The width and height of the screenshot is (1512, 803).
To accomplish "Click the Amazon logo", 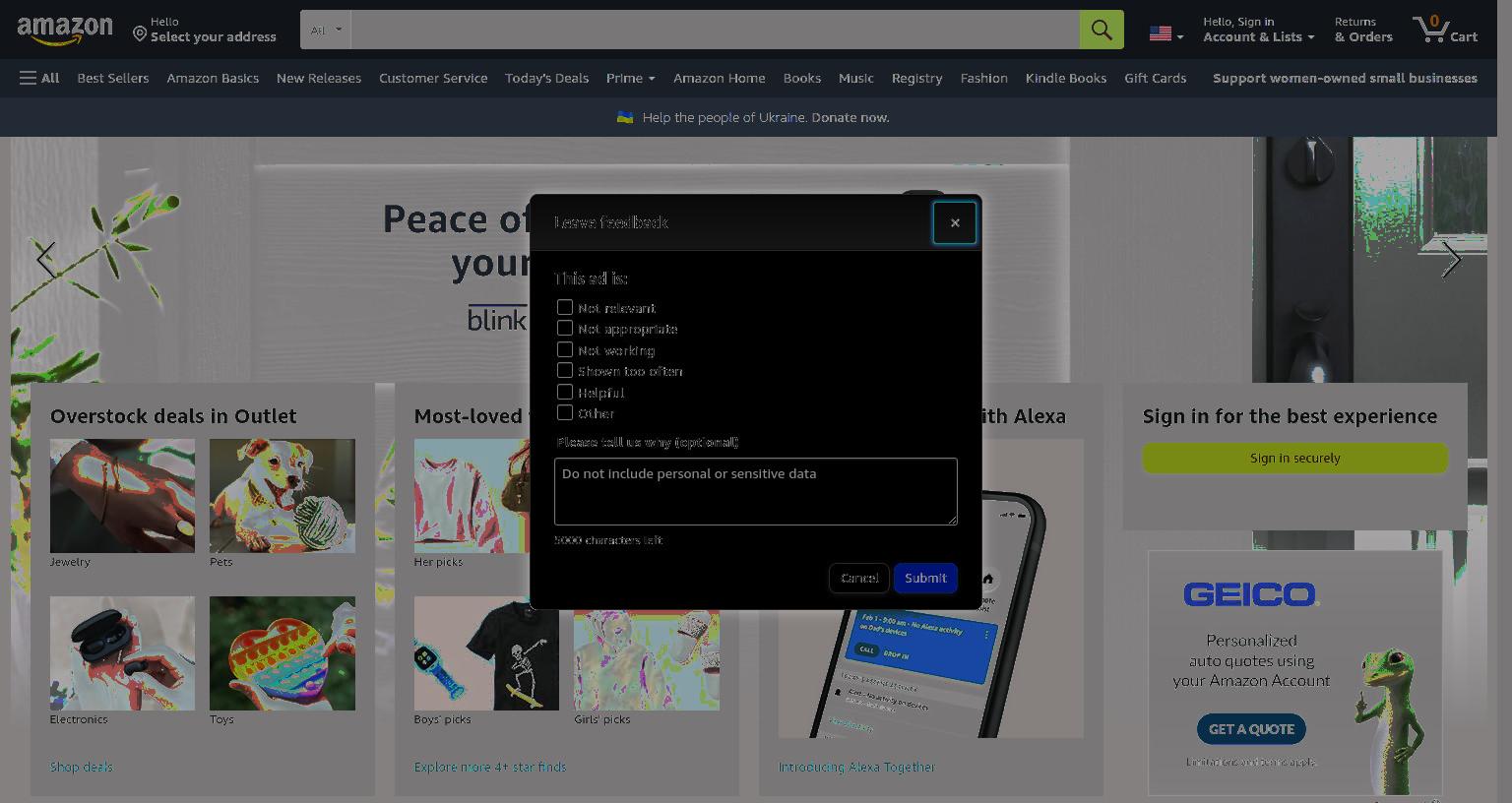I will click(x=65, y=31).
